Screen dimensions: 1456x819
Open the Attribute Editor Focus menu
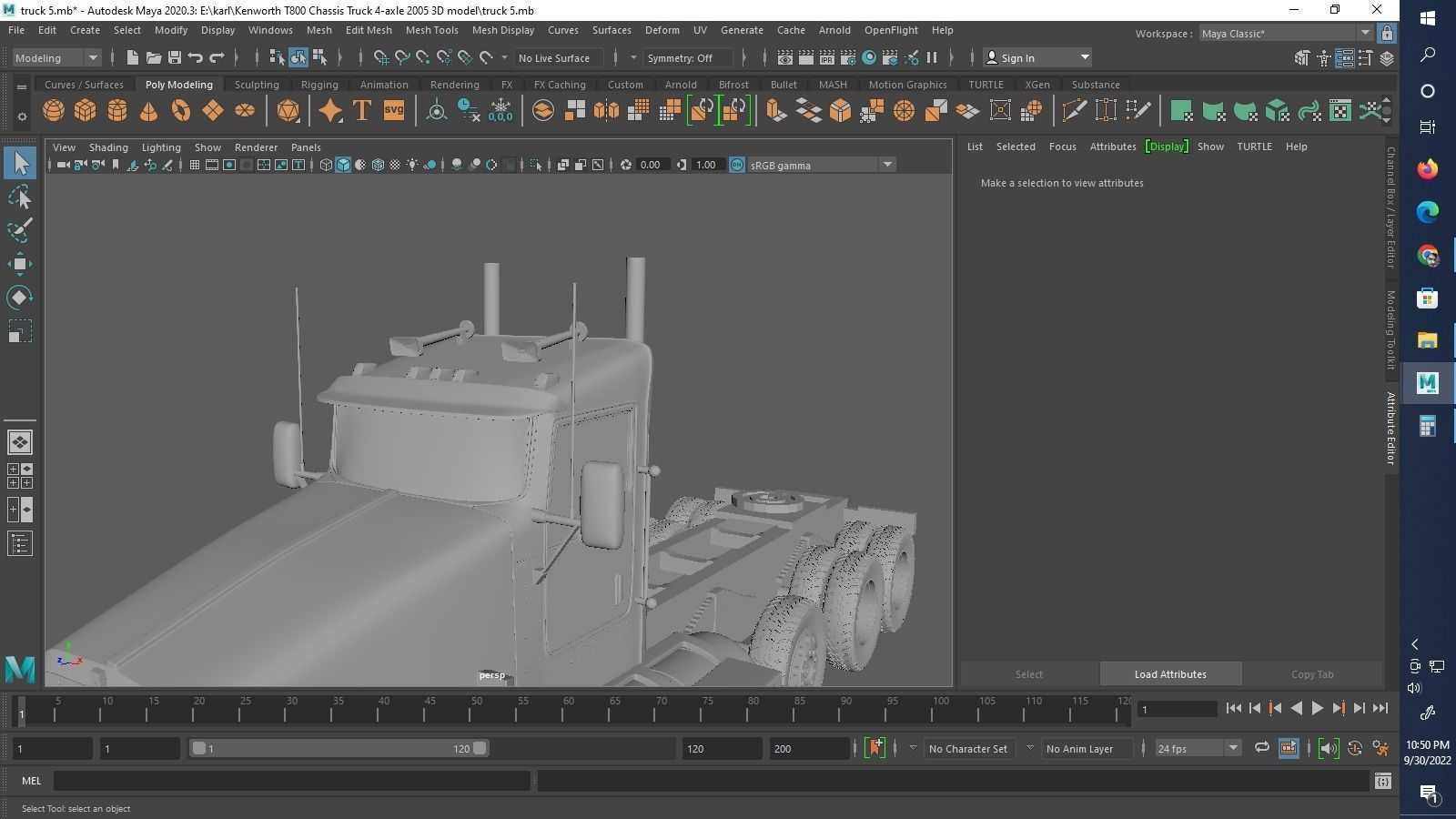pos(1062,147)
